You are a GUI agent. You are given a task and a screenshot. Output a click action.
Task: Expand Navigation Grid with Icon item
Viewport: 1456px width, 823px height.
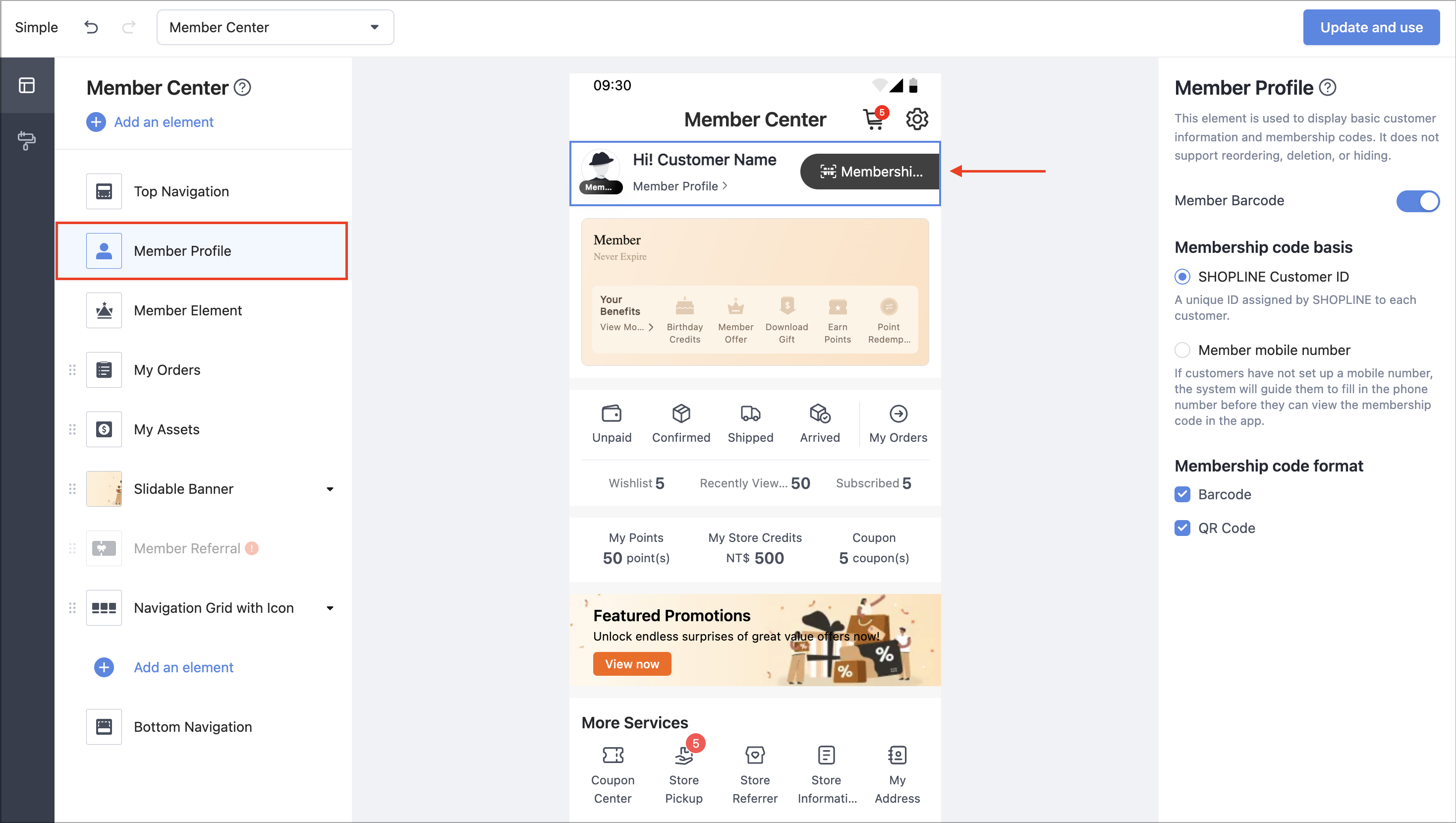(x=330, y=608)
